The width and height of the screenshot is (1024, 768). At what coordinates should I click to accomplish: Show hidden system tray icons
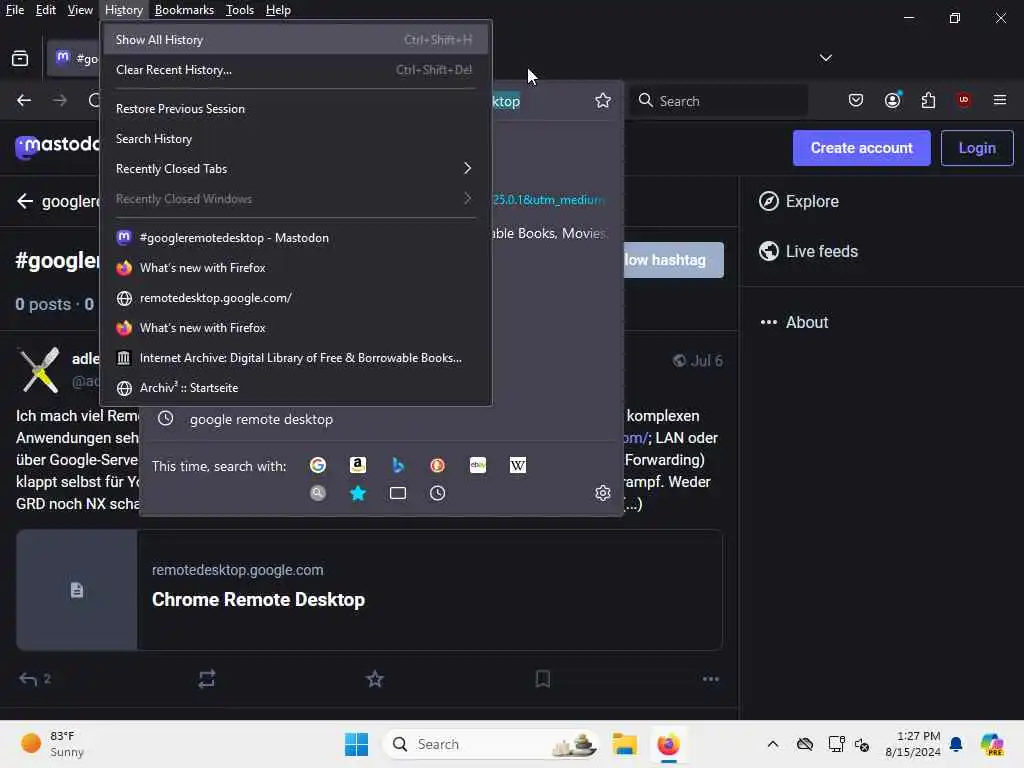point(773,744)
